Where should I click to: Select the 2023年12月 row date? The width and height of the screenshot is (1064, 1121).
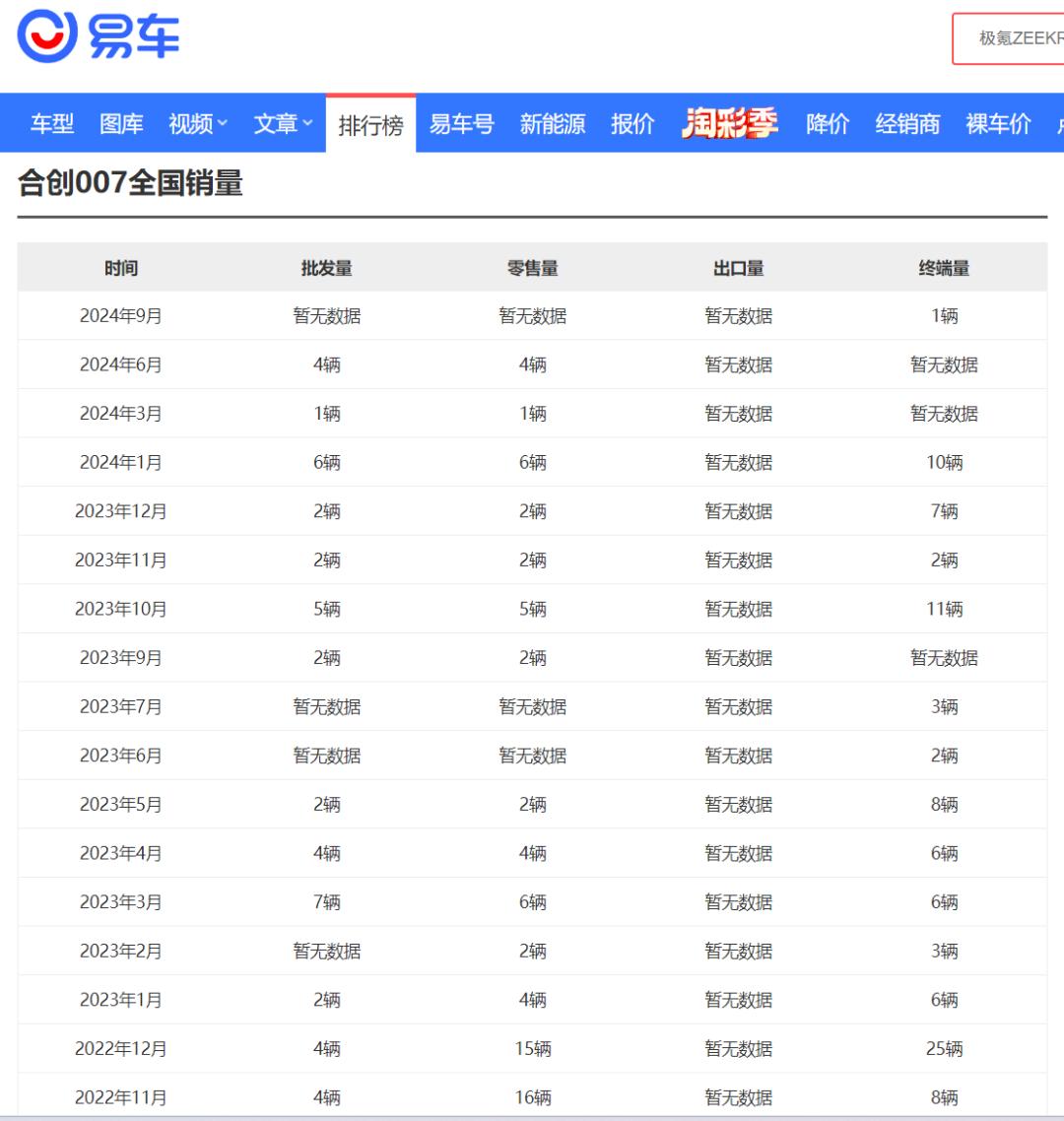point(121,511)
